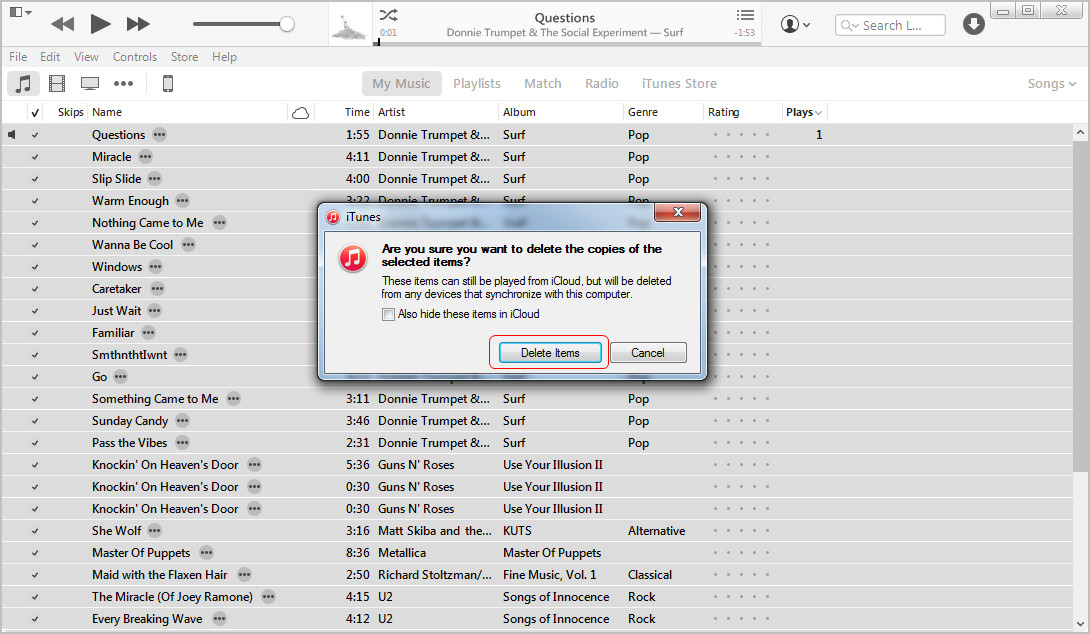Click the song list scrollbar down arrow
1090x634 pixels.
[x=1080, y=624]
